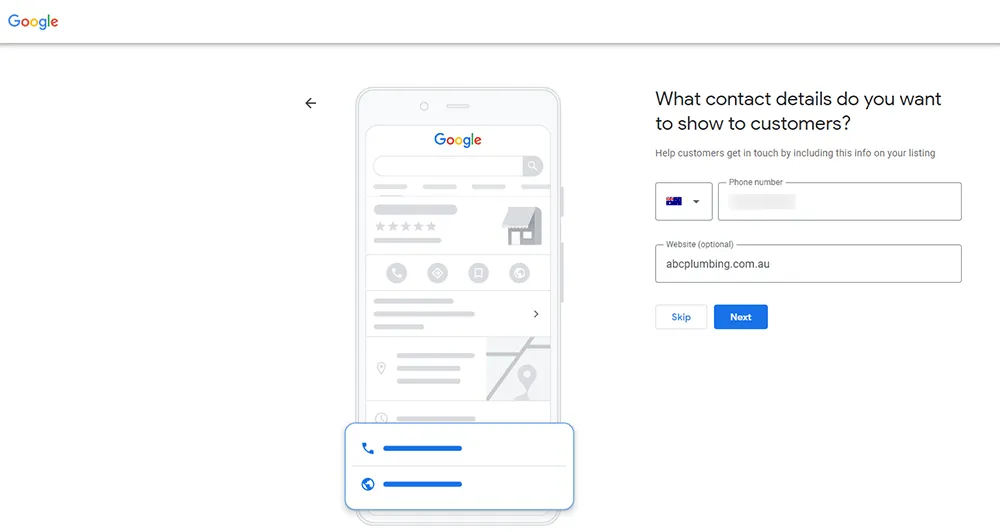
Task: Click the map pin location icon in mockup
Action: coord(381,368)
